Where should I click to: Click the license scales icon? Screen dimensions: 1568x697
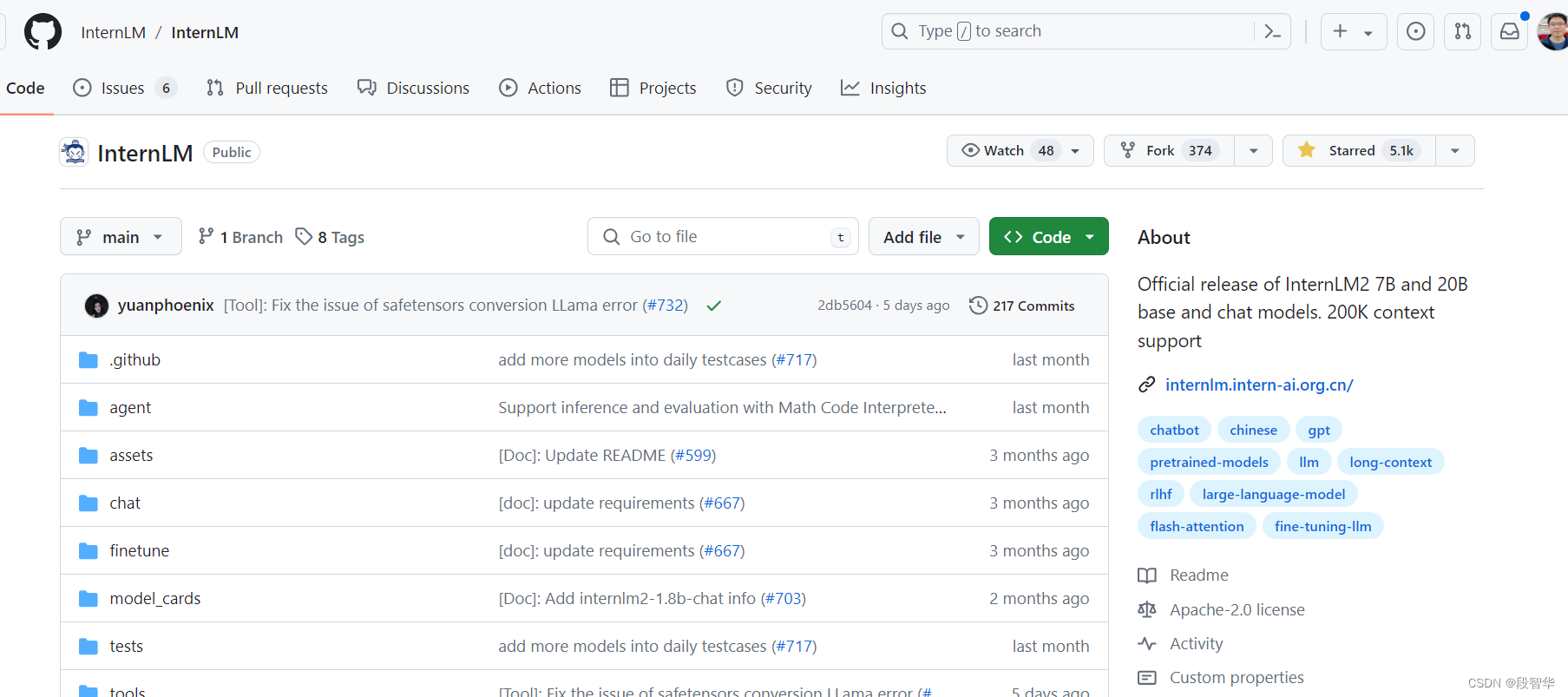pyautogui.click(x=1147, y=610)
